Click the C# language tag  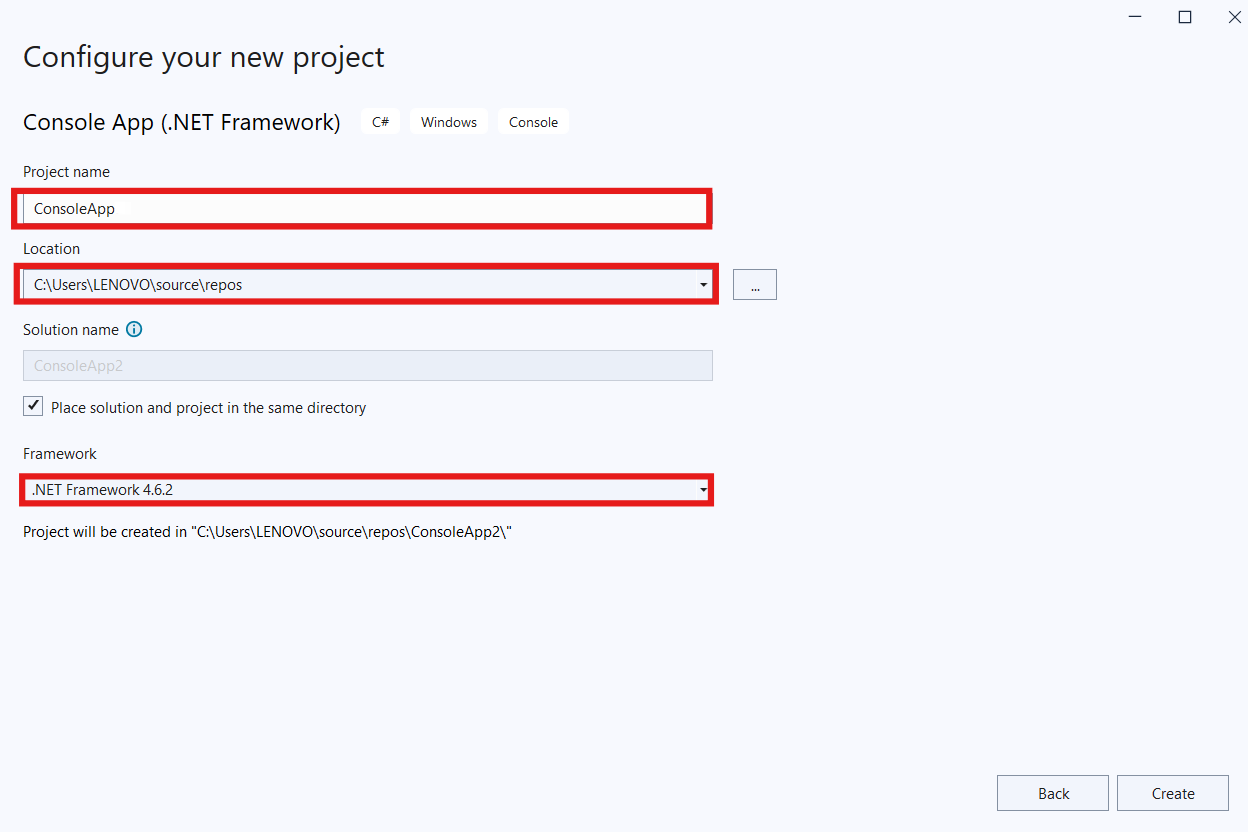(x=380, y=122)
